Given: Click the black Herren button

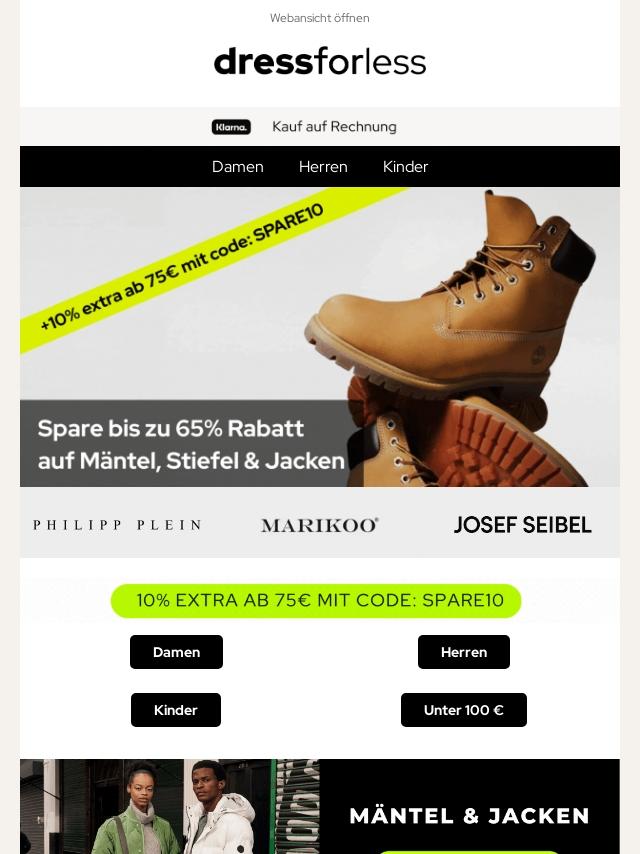Looking at the screenshot, I should pyautogui.click(x=464, y=652).
